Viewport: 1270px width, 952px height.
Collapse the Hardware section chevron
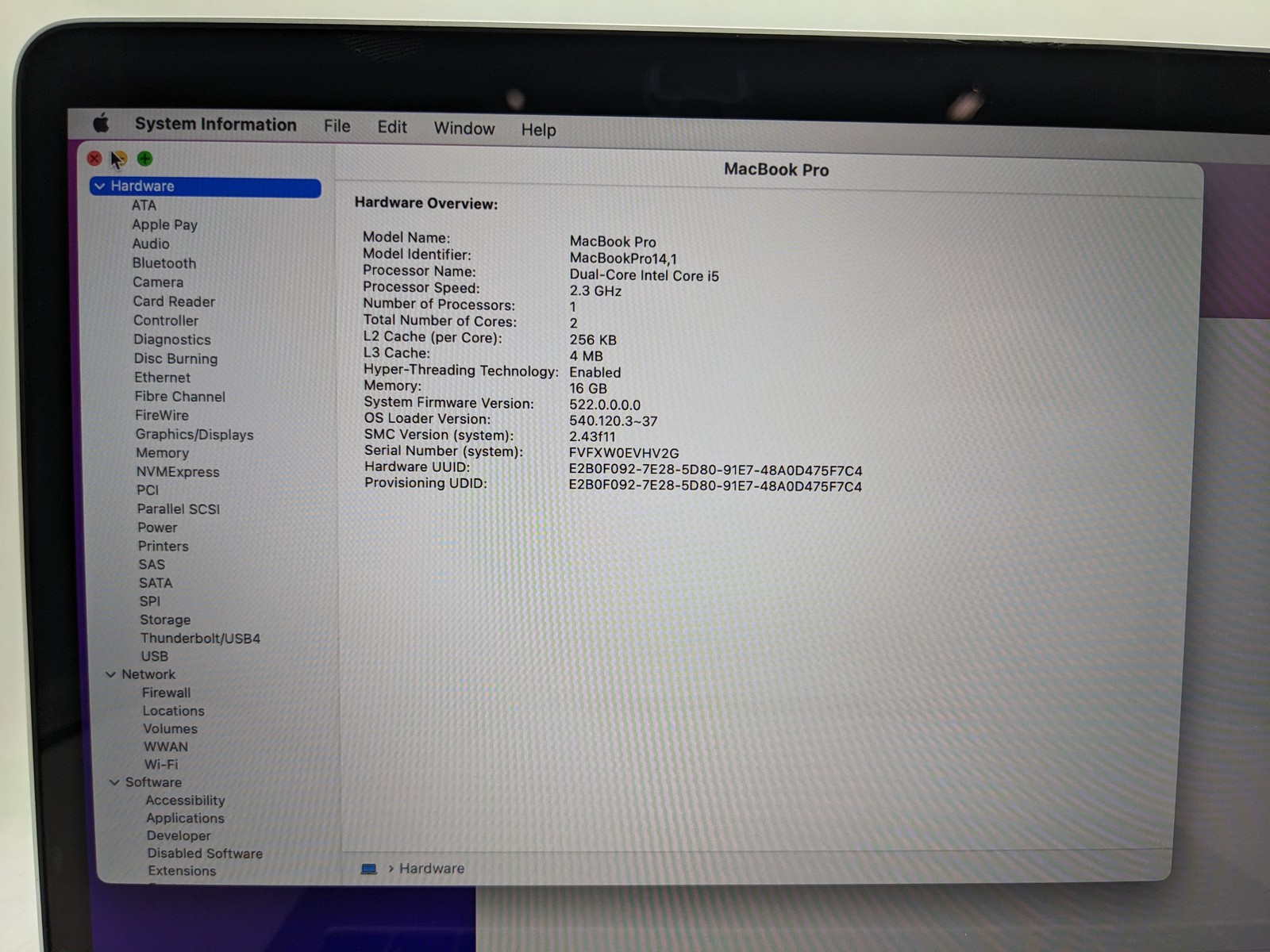tap(99, 186)
